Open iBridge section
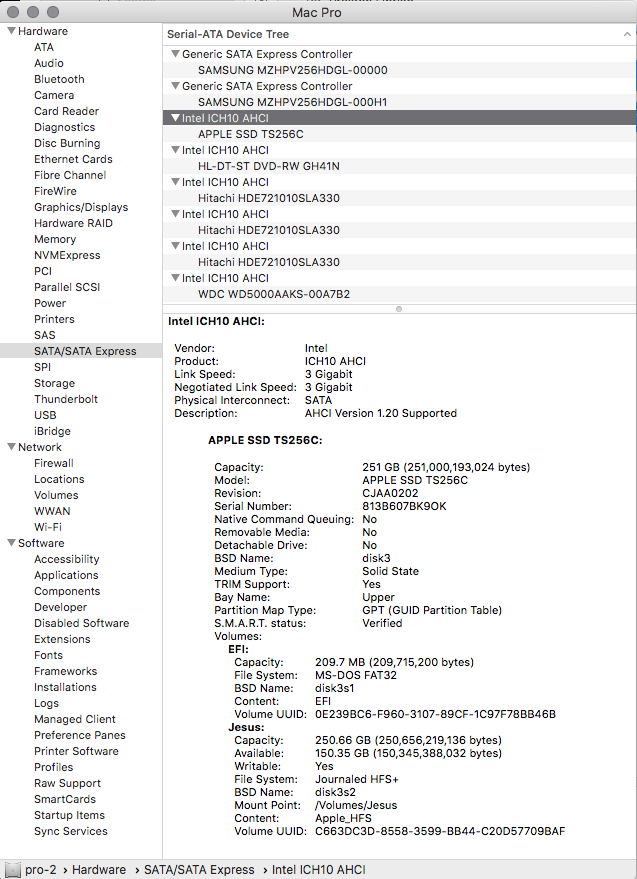The image size is (637, 879). [x=52, y=431]
